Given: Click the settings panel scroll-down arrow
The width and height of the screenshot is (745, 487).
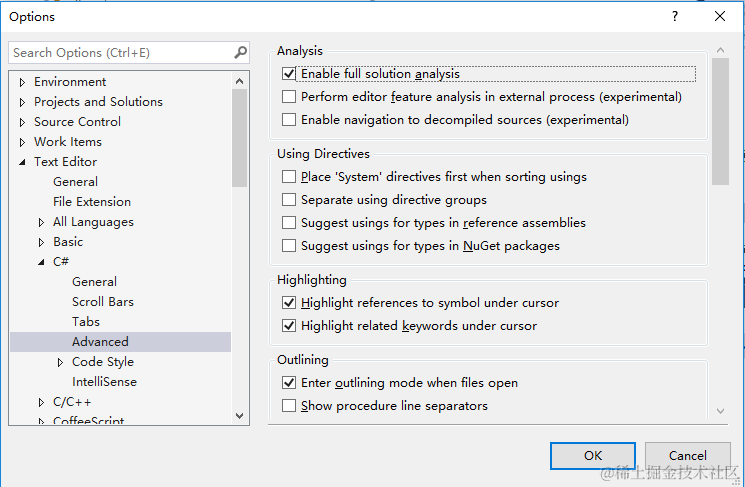Looking at the screenshot, I should (720, 411).
